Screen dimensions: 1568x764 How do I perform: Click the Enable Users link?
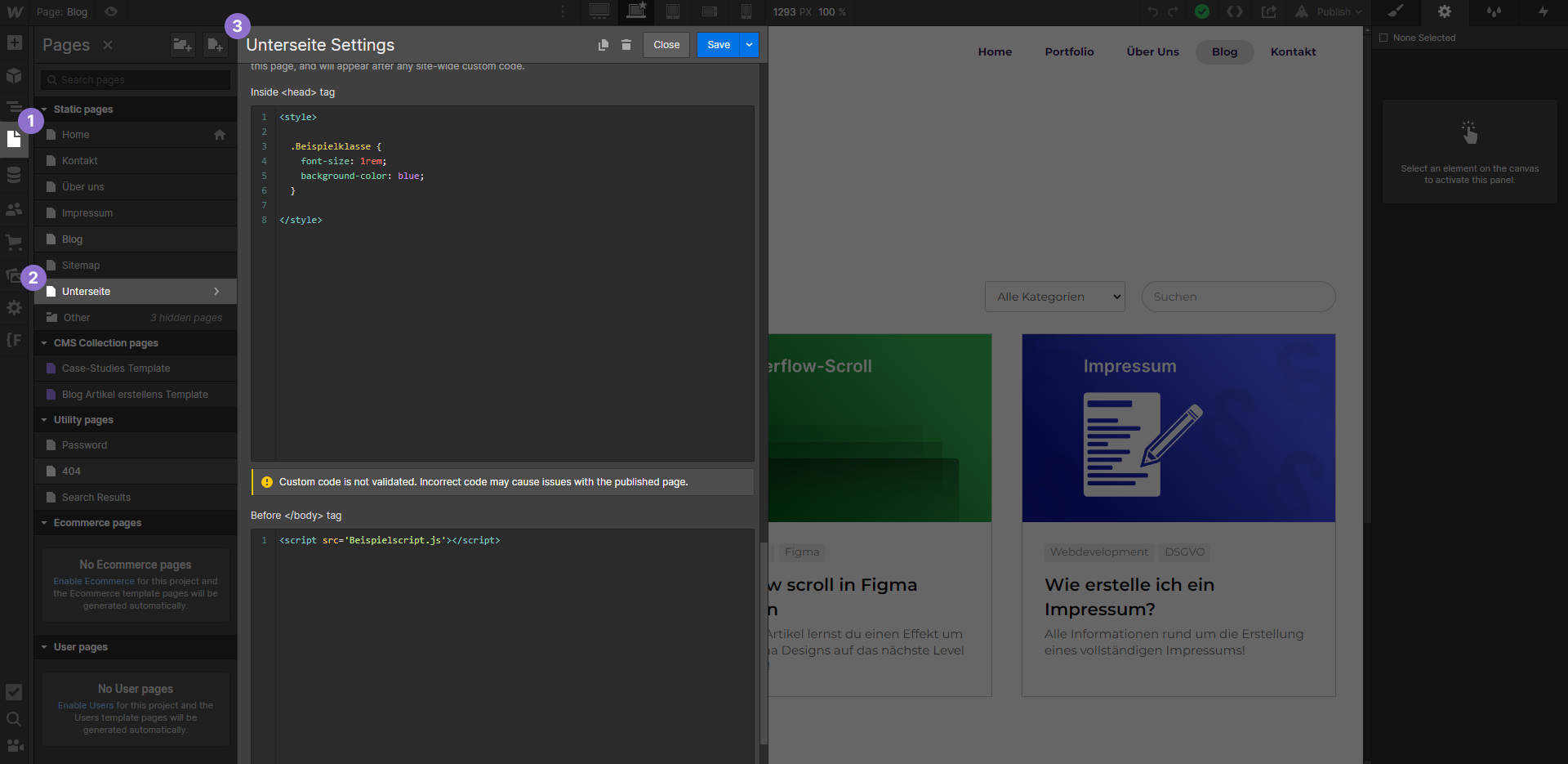pos(86,705)
